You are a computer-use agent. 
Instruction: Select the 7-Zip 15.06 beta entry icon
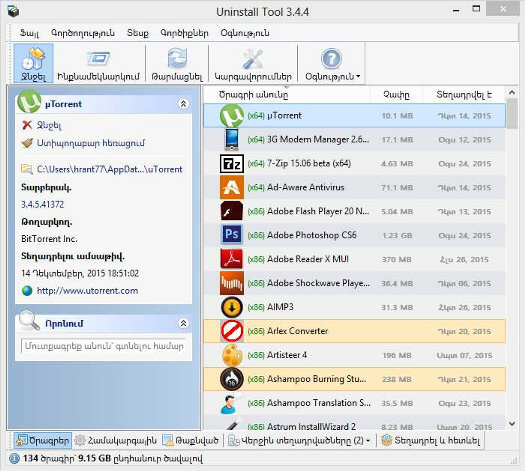point(232,164)
